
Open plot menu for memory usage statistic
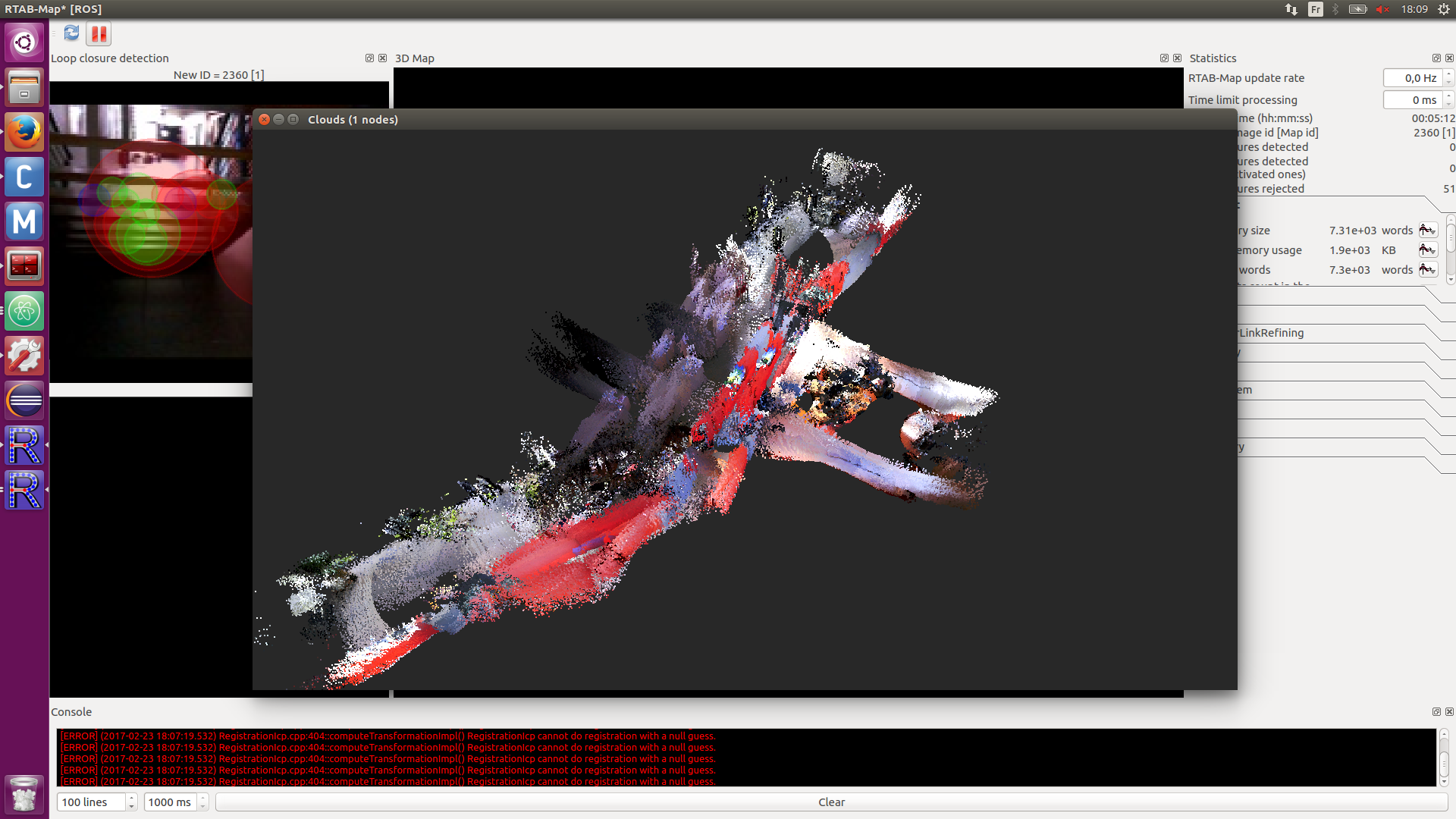[1427, 250]
